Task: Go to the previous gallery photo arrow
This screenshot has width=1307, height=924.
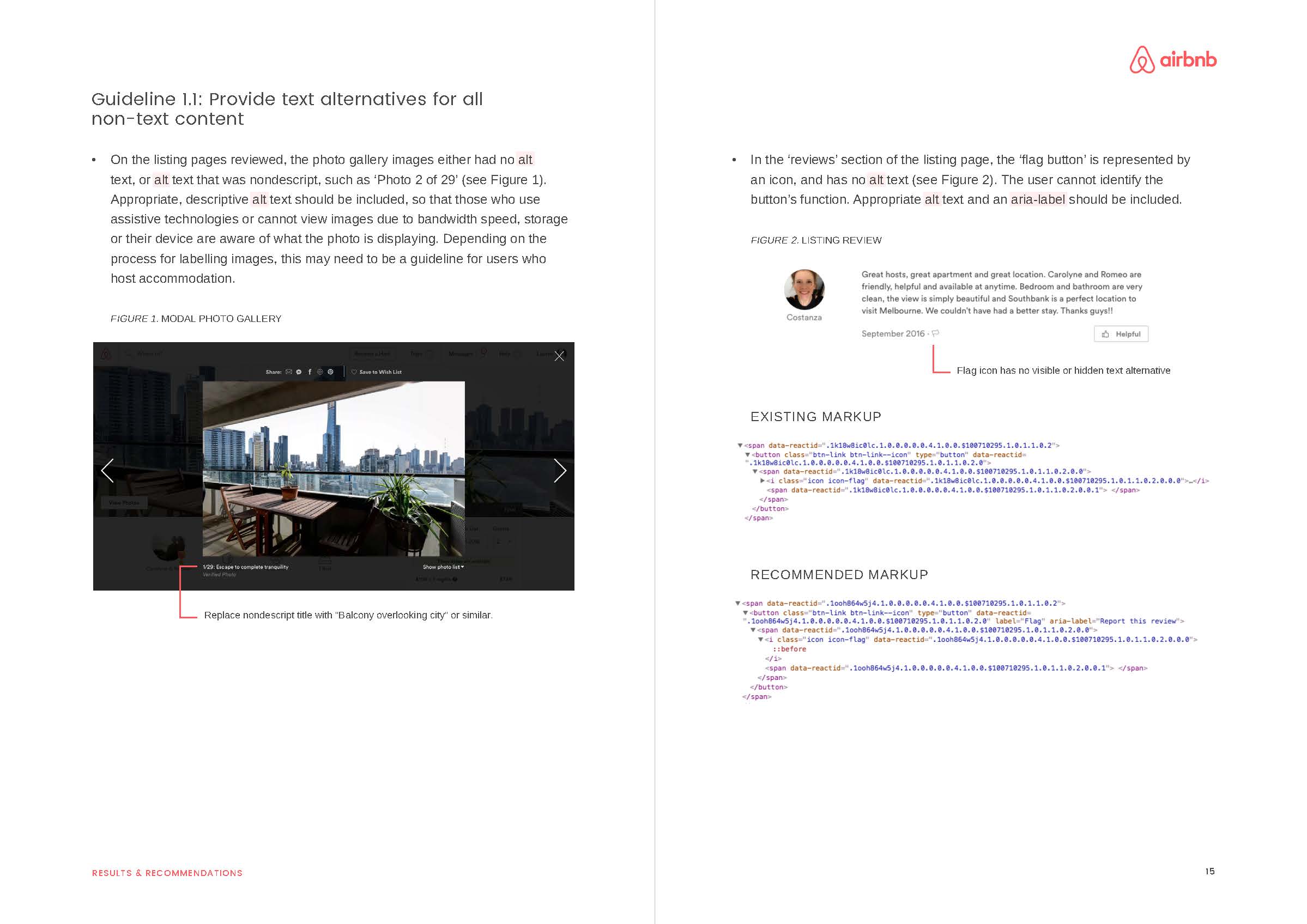Action: coord(107,471)
